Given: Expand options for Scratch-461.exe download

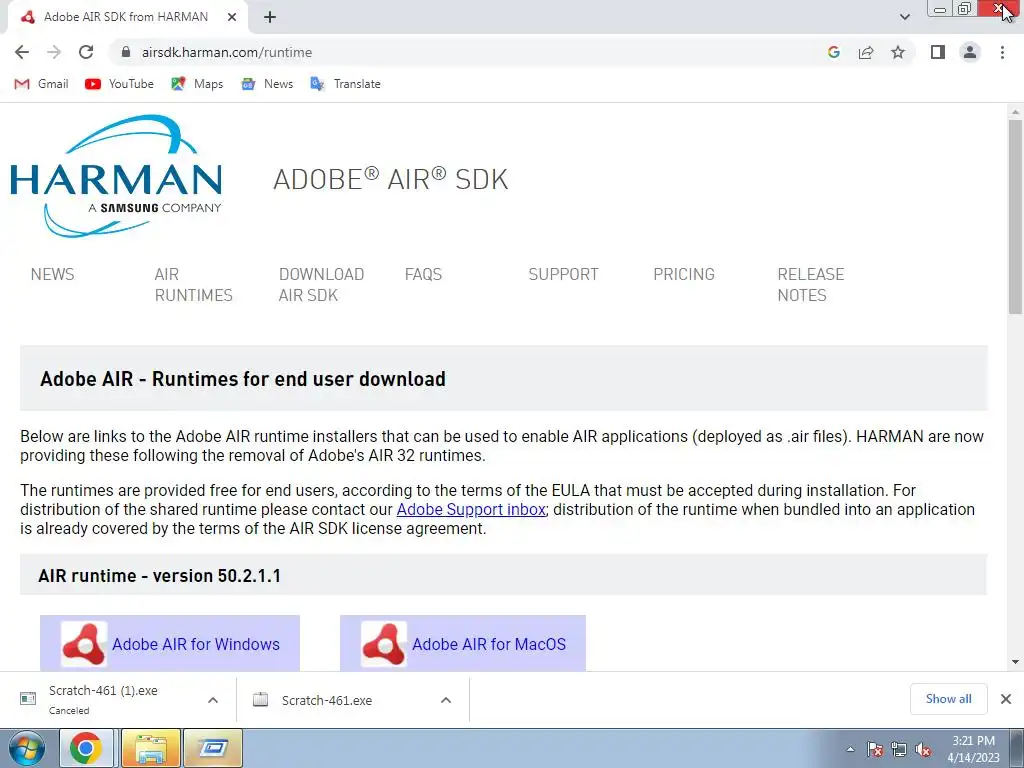Looking at the screenshot, I should [446, 700].
